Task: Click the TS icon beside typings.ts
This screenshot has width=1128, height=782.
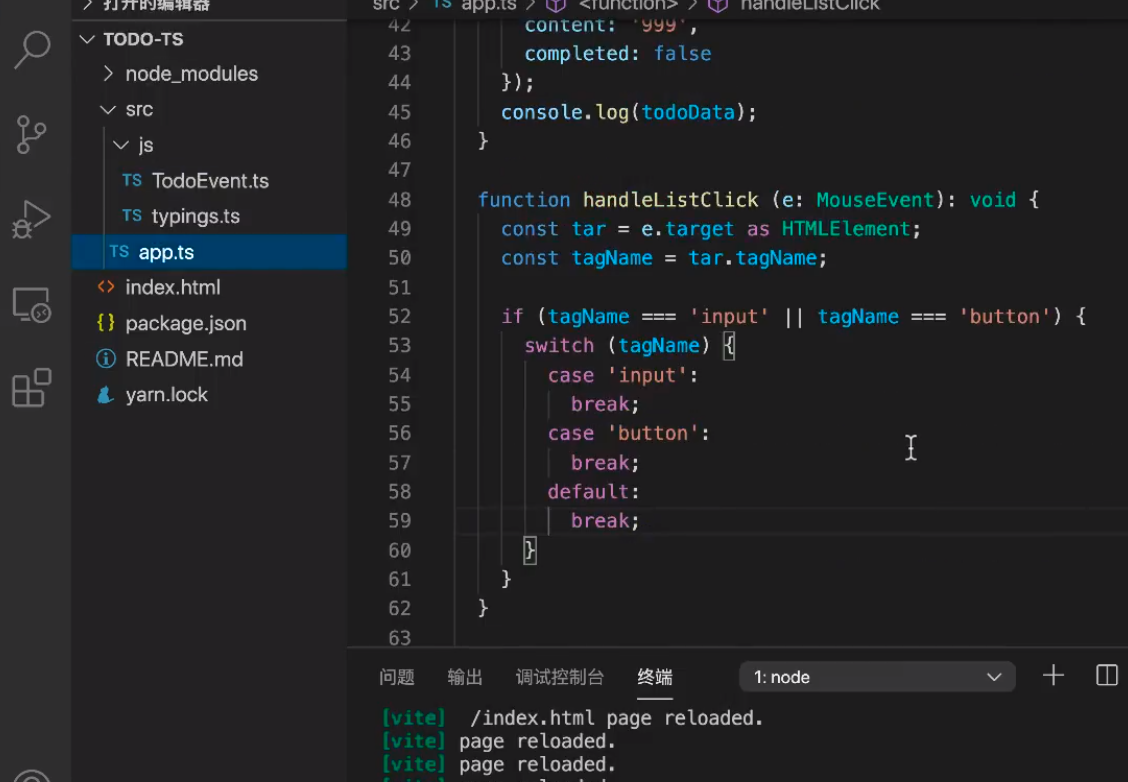Action: click(131, 216)
